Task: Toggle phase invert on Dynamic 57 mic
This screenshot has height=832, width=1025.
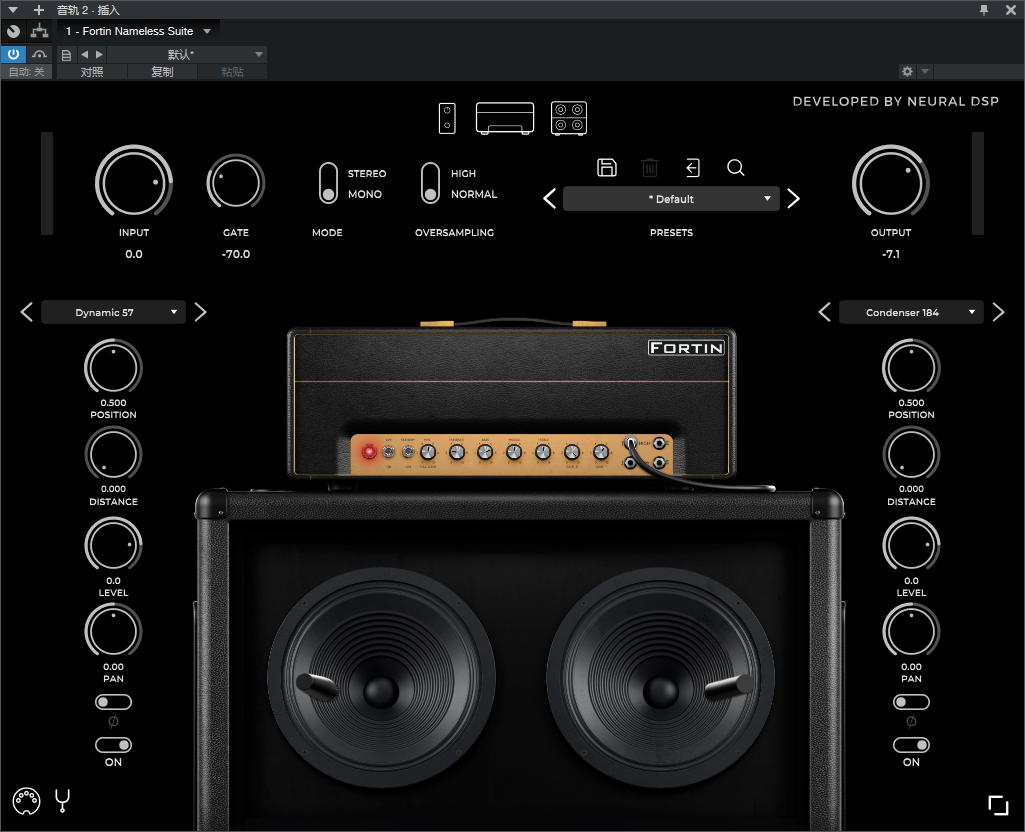Action: click(113, 702)
